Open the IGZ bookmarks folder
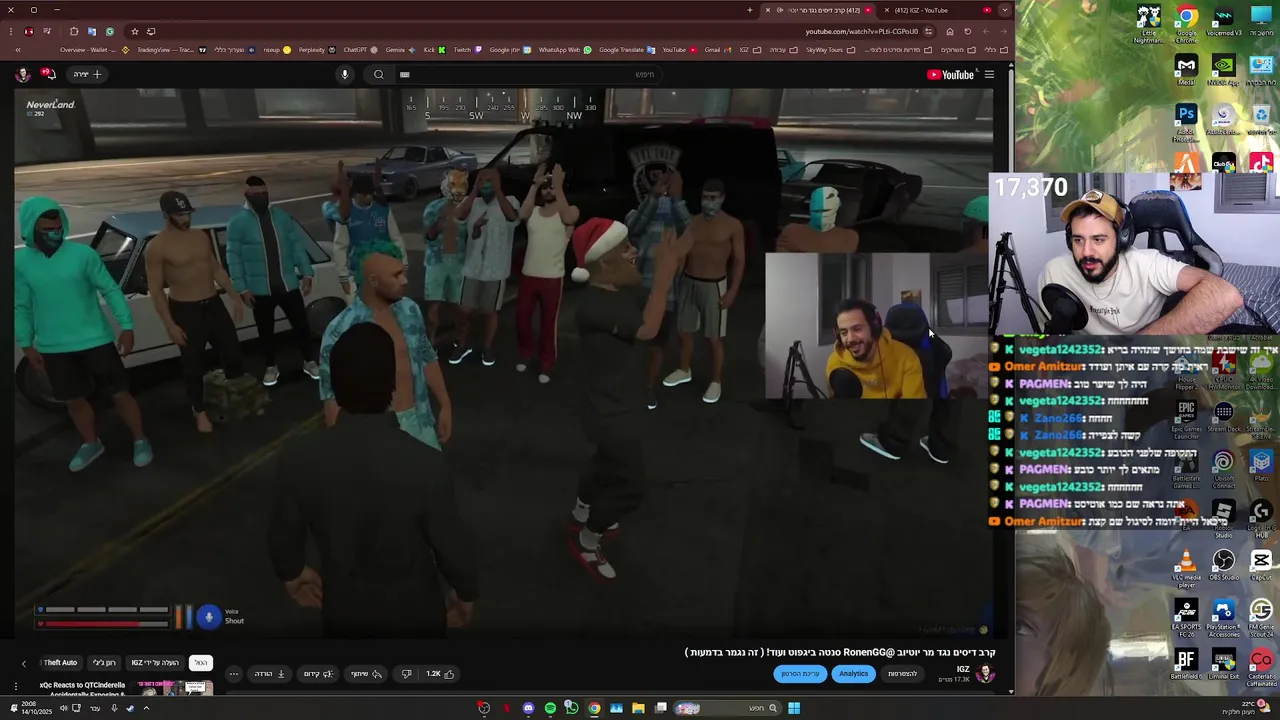 (749, 50)
